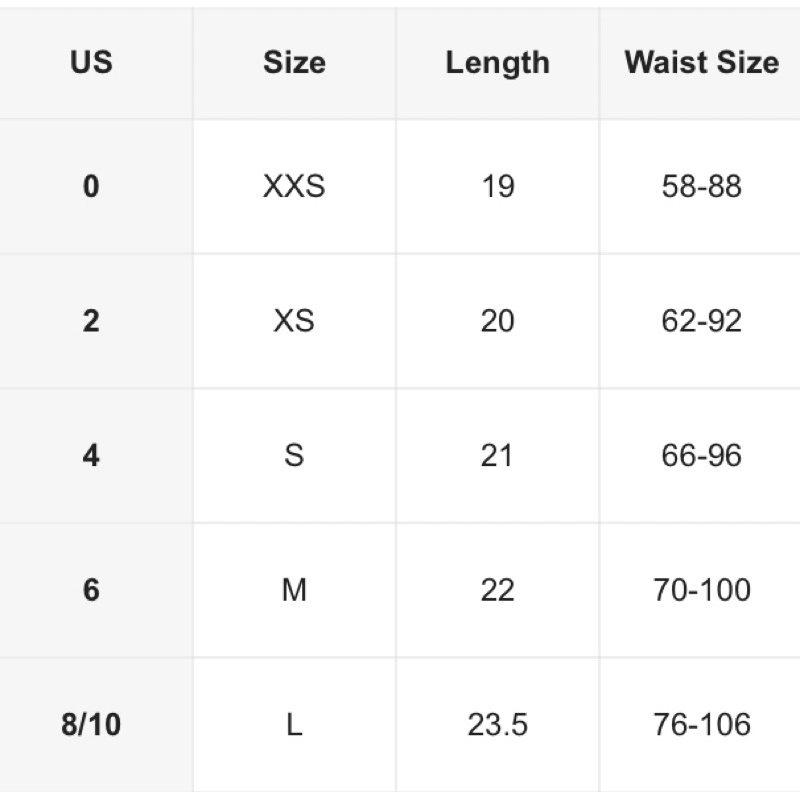Click the US column header
This screenshot has height=800, width=800.
pyautogui.click(x=91, y=62)
